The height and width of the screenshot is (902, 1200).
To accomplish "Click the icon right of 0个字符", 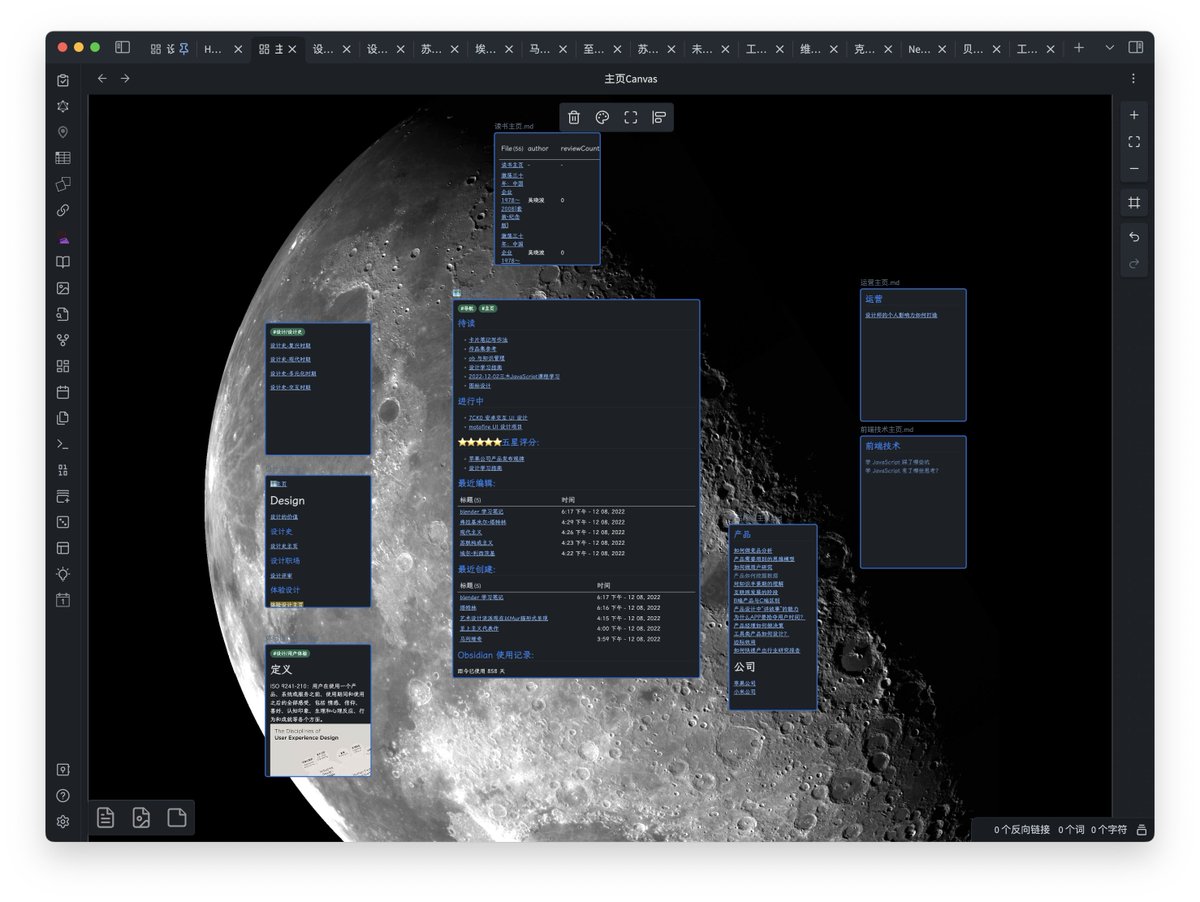I will (x=1141, y=830).
